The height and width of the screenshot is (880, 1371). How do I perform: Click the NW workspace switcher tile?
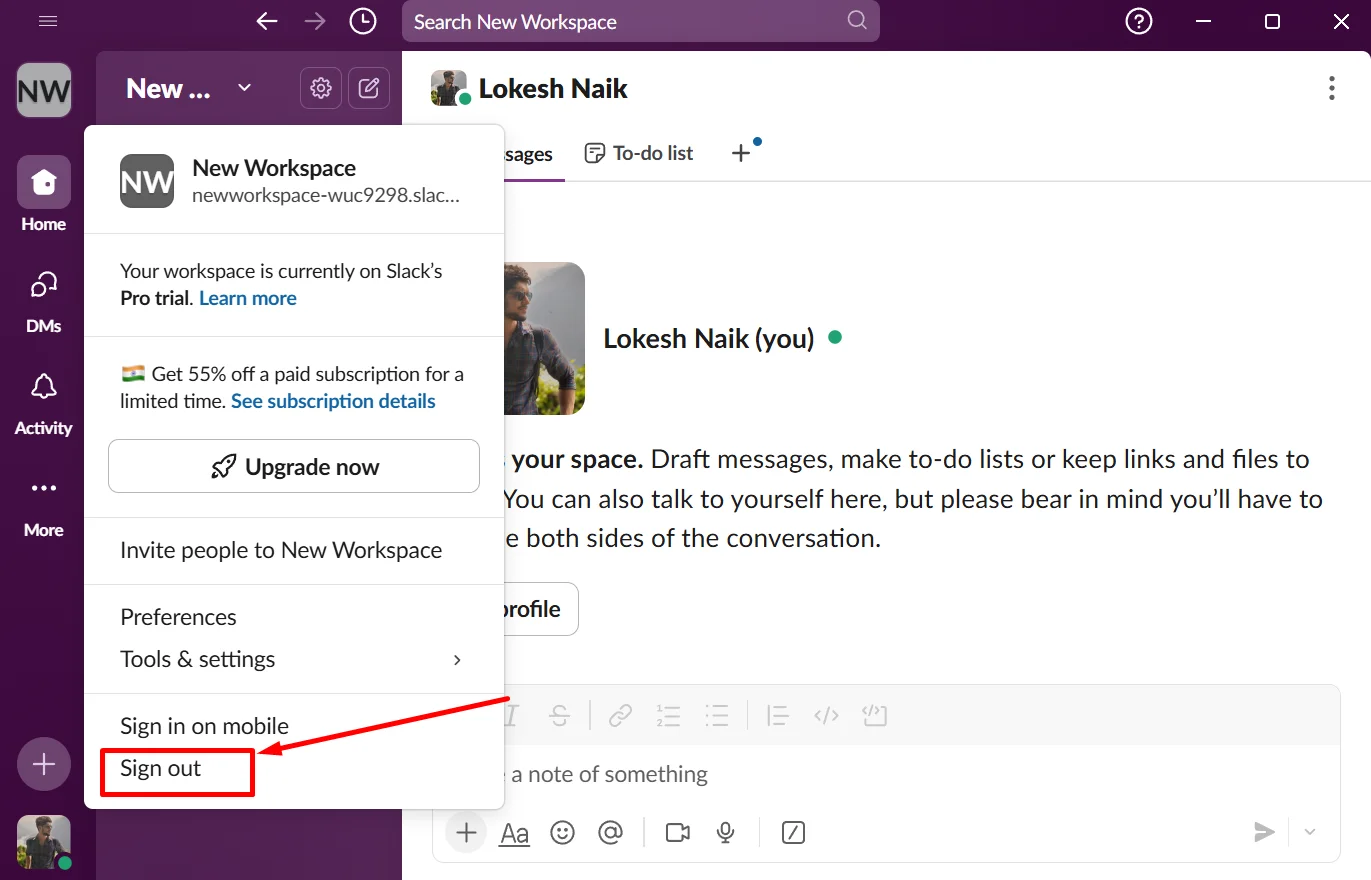44,90
